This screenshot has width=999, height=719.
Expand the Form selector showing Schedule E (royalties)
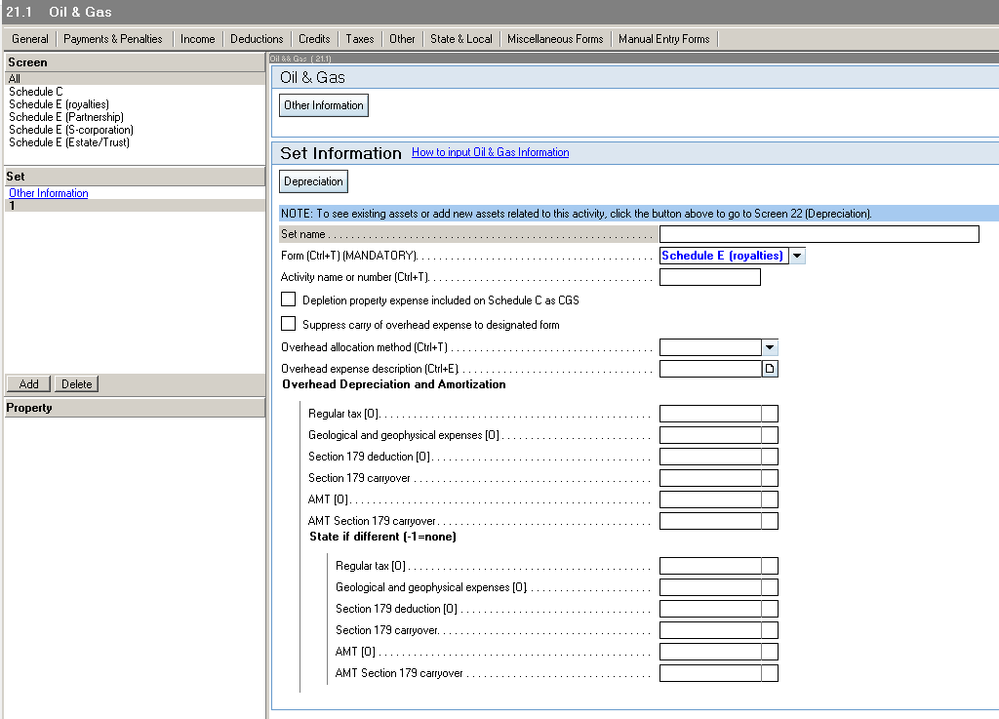coord(796,255)
